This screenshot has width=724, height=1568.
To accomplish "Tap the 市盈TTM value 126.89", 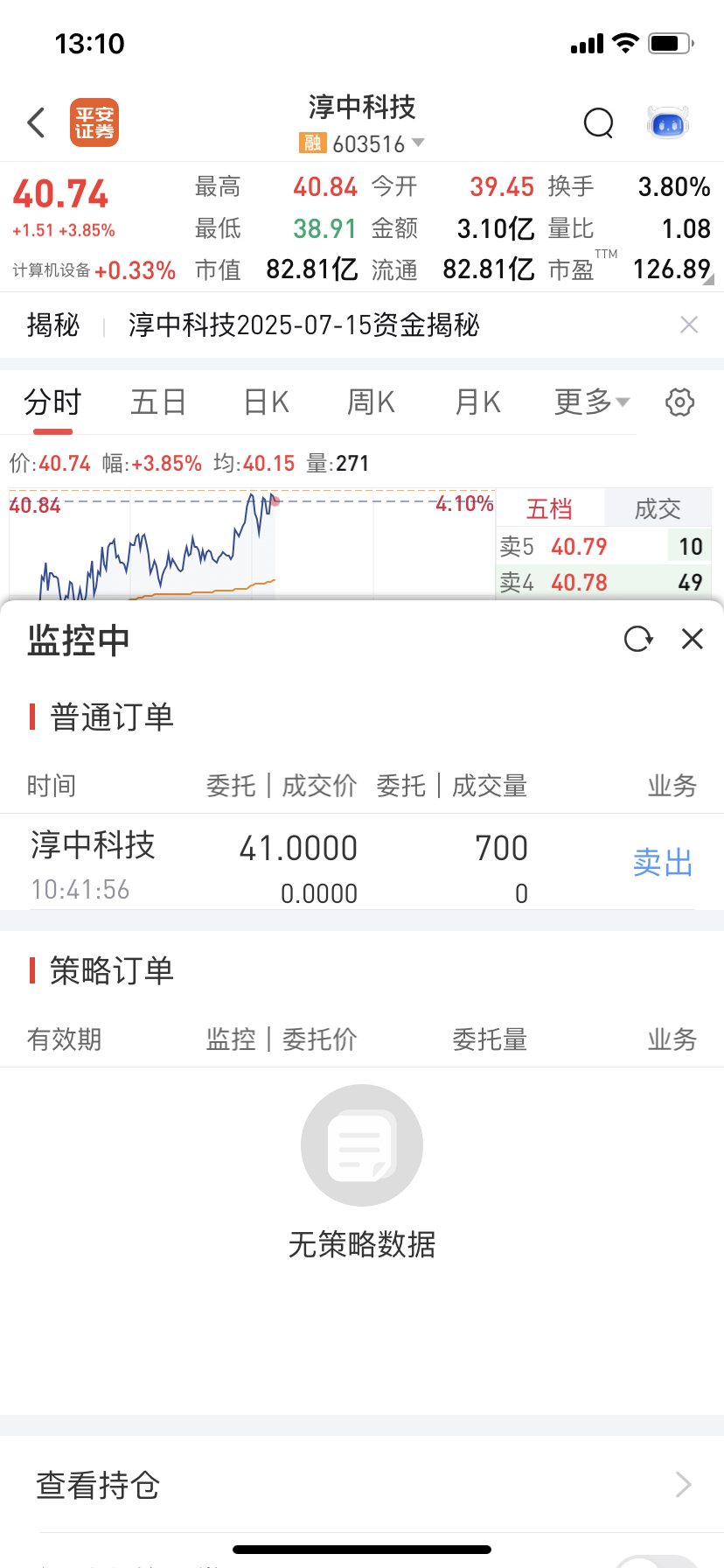I will (672, 269).
